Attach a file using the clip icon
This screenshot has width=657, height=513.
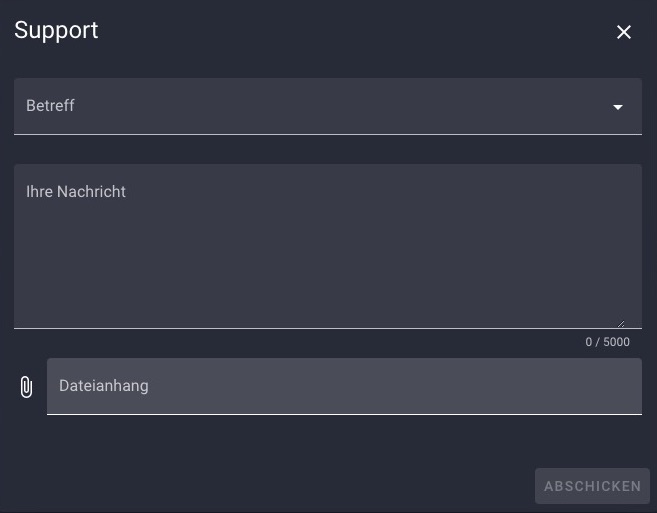click(26, 386)
